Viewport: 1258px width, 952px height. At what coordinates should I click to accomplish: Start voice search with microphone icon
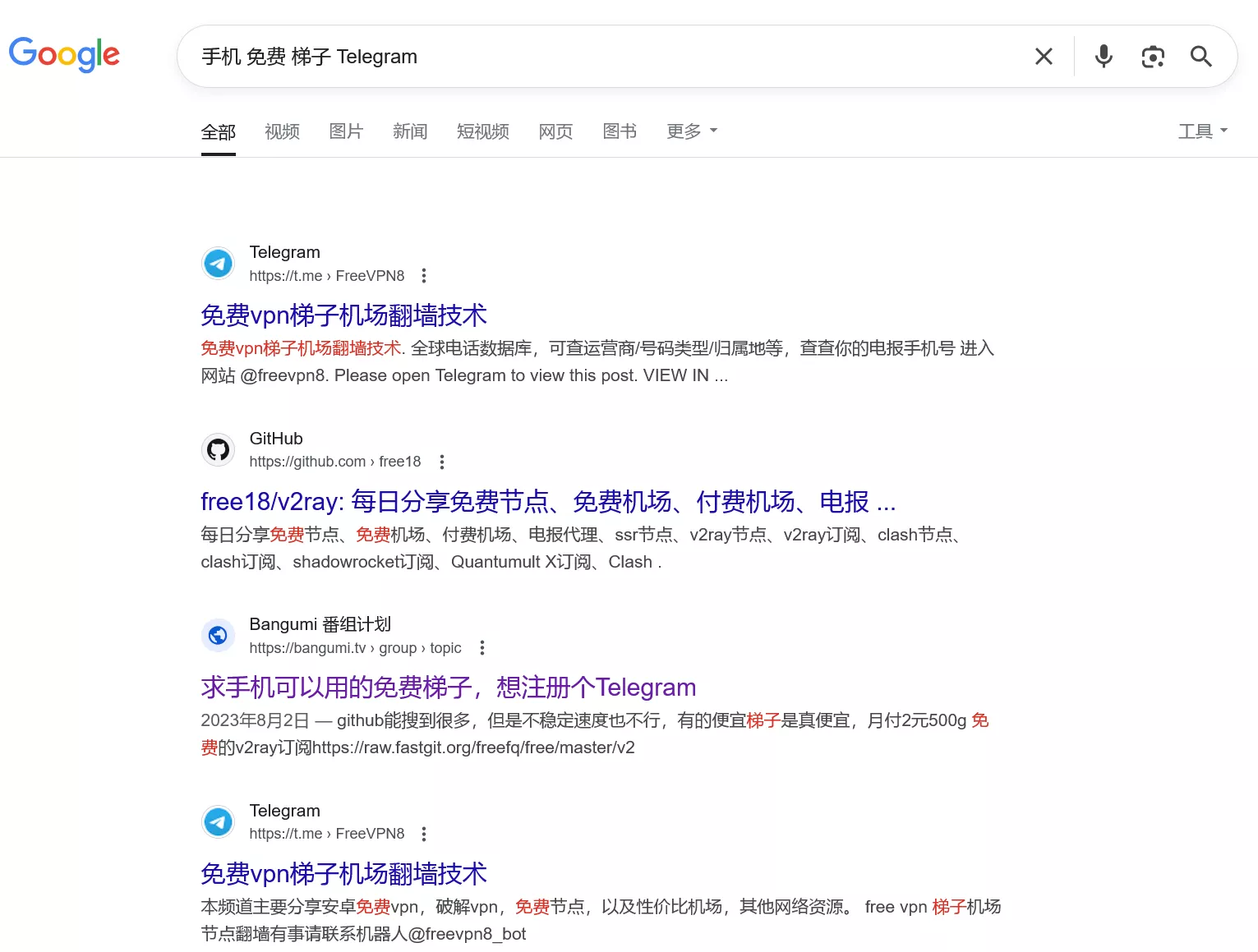pos(1104,57)
